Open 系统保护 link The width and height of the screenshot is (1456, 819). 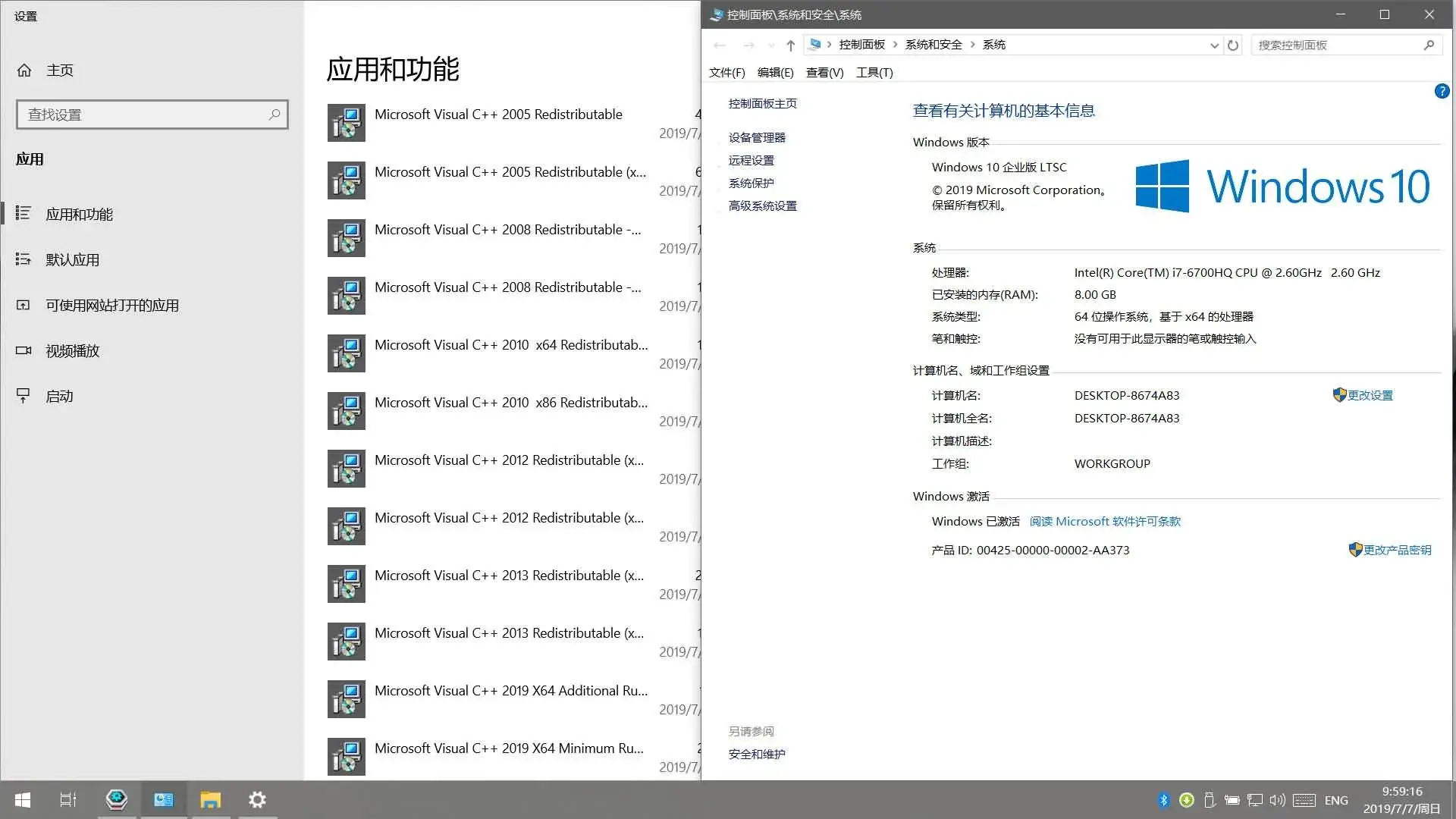coord(751,184)
